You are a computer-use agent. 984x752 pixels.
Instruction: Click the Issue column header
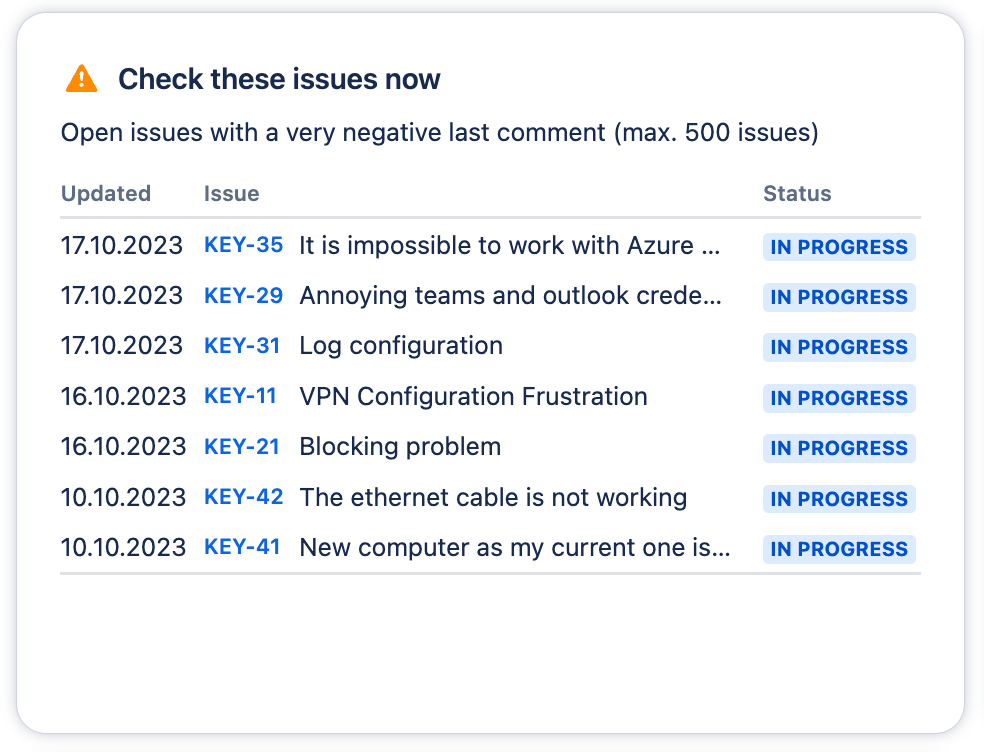click(231, 194)
